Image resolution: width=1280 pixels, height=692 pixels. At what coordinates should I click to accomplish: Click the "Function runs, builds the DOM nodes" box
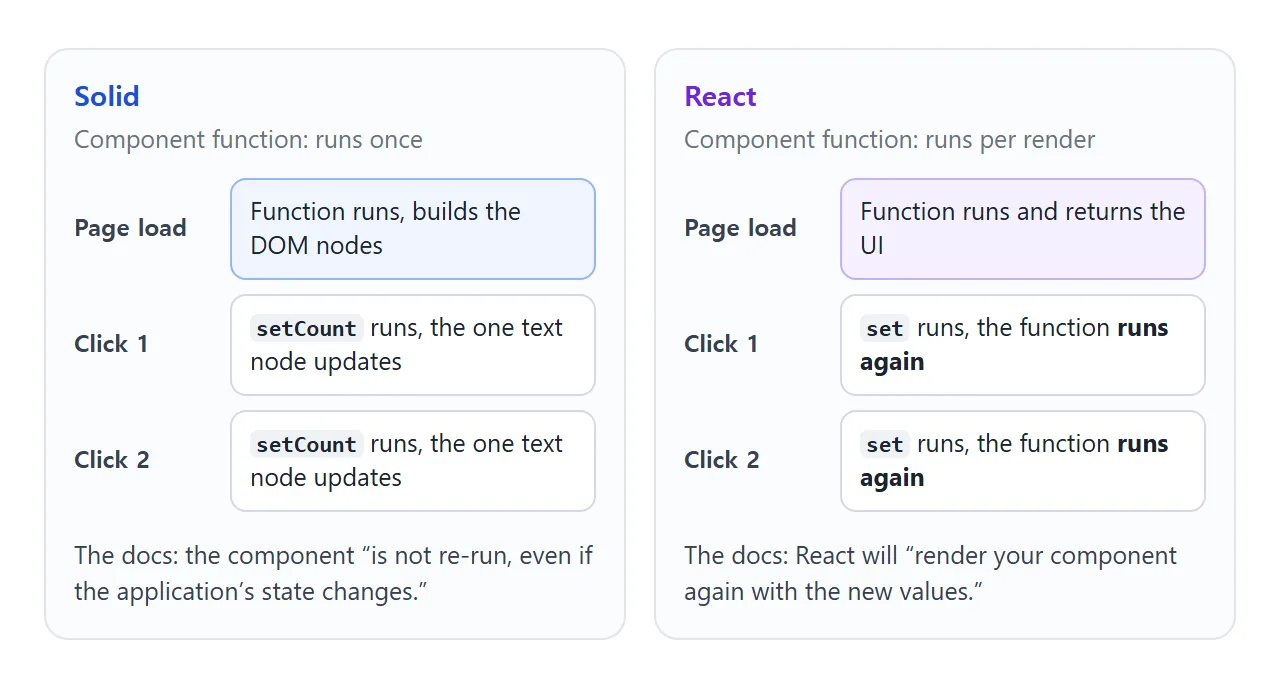click(x=413, y=229)
